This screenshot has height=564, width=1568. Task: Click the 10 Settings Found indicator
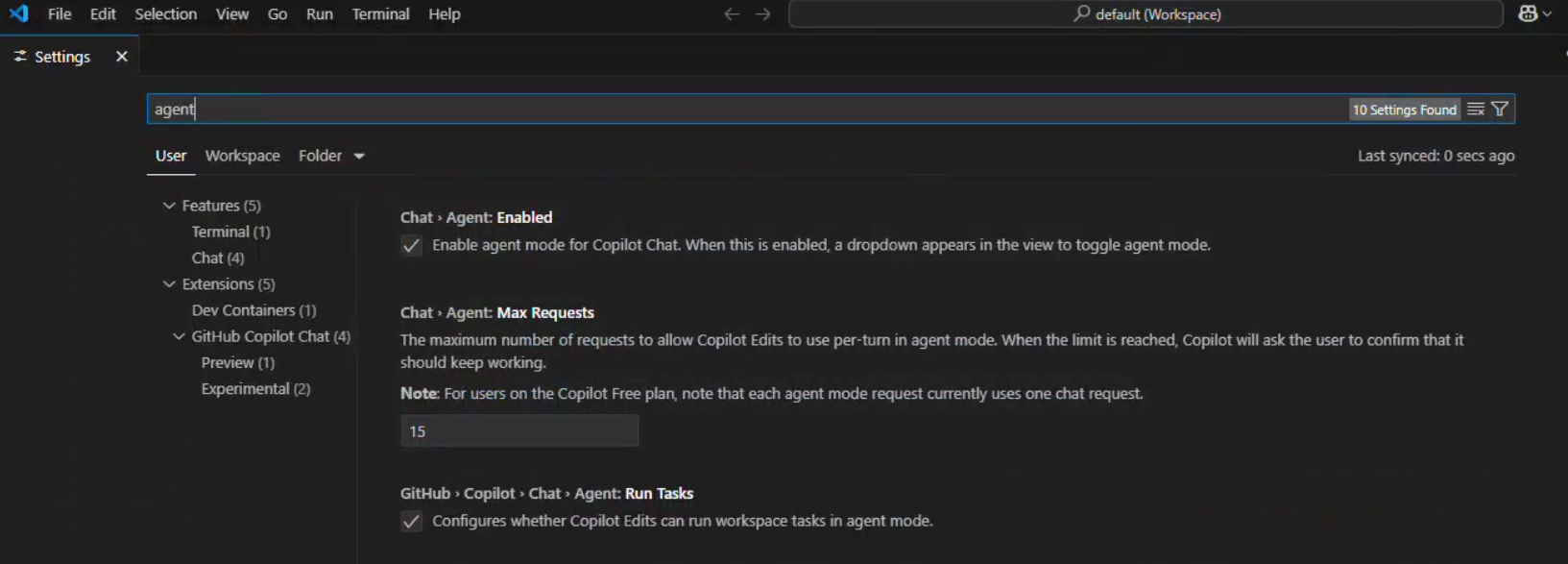pos(1404,109)
